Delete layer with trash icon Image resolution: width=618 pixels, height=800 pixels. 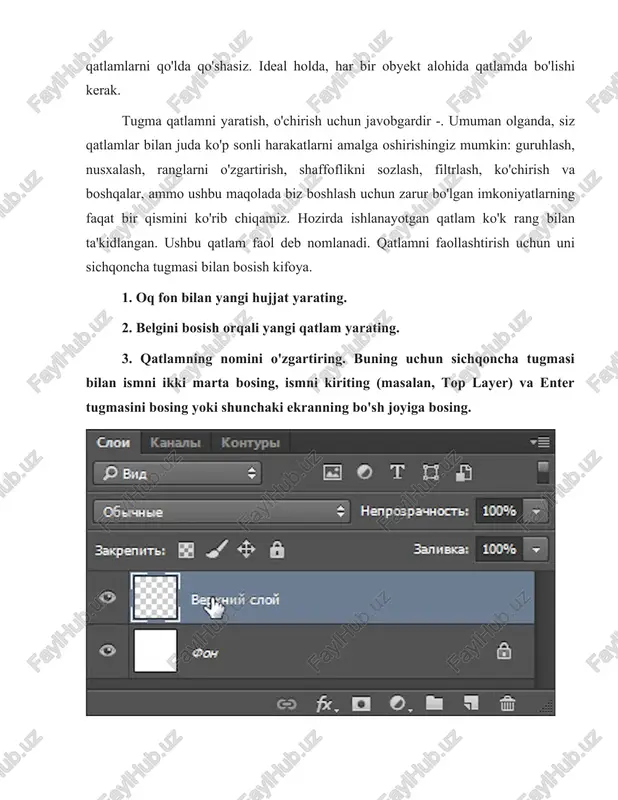[507, 704]
